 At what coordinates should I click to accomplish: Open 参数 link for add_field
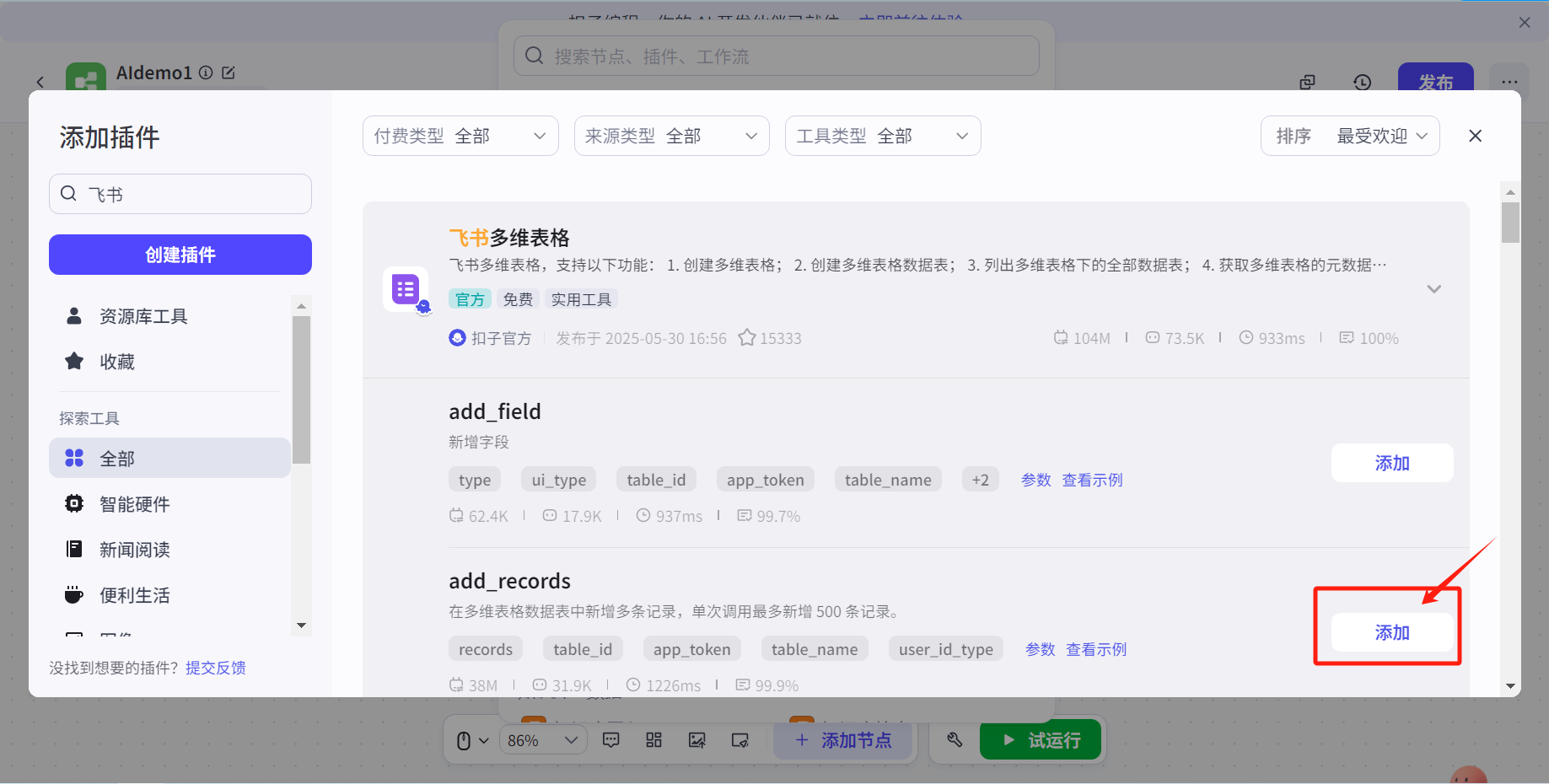click(x=1036, y=480)
